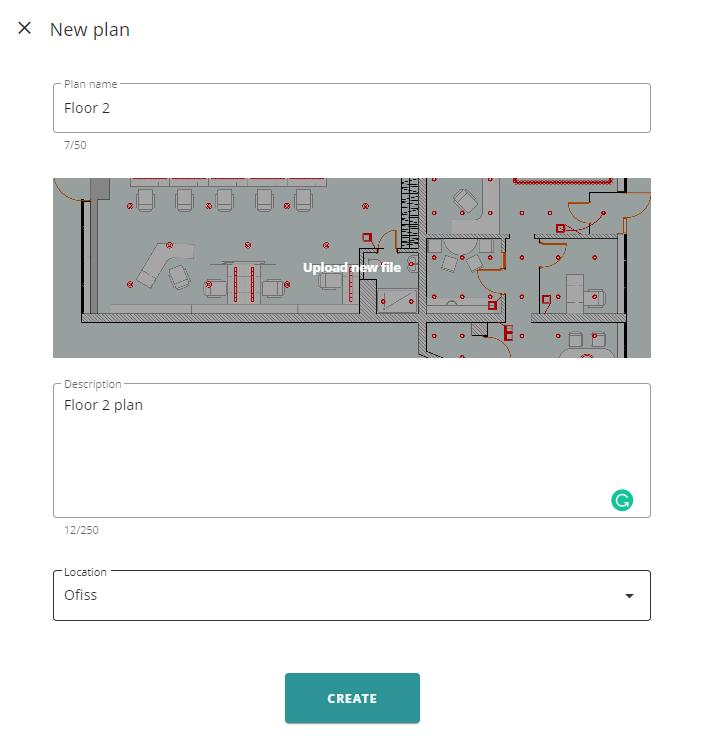The width and height of the screenshot is (703, 746).
Task: Click the staircase in floor plan image
Action: tap(410, 213)
